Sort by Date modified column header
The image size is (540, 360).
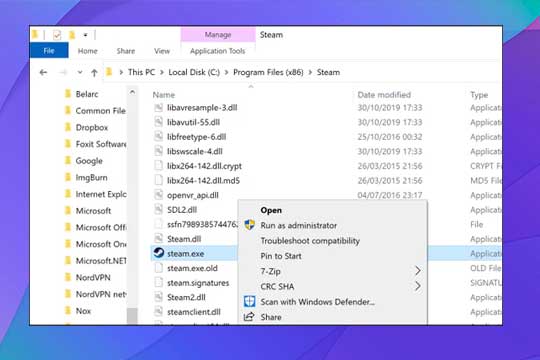[x=384, y=95]
